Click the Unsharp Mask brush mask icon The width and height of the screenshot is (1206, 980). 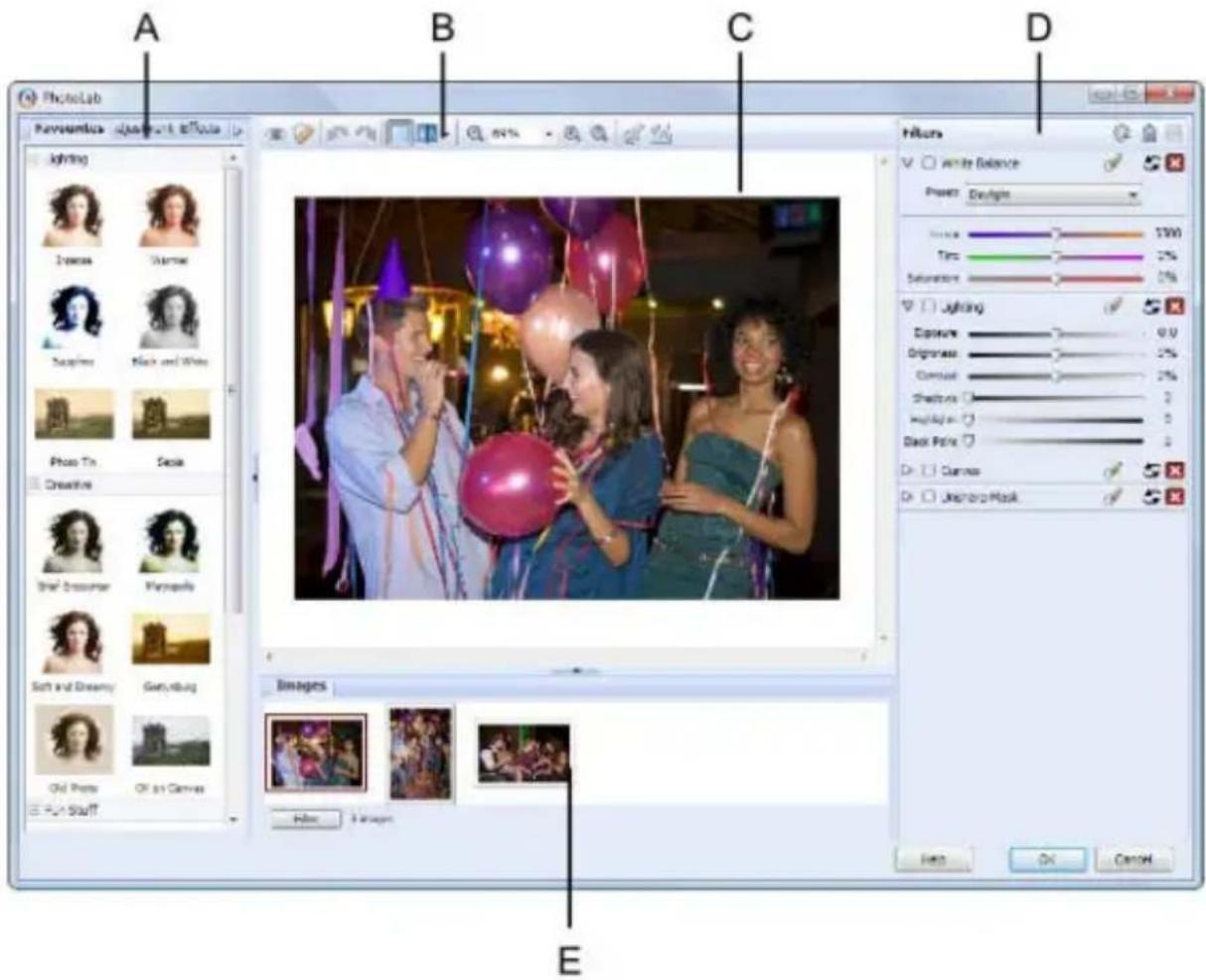(1114, 496)
